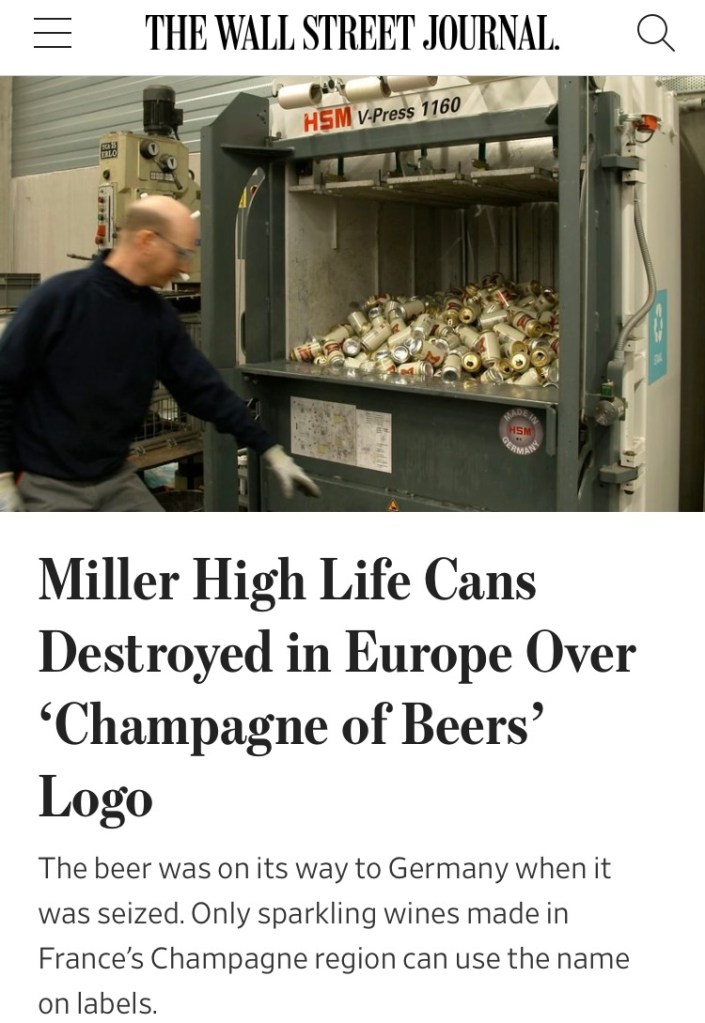Tap the paper rolls atop the press

[357, 90]
